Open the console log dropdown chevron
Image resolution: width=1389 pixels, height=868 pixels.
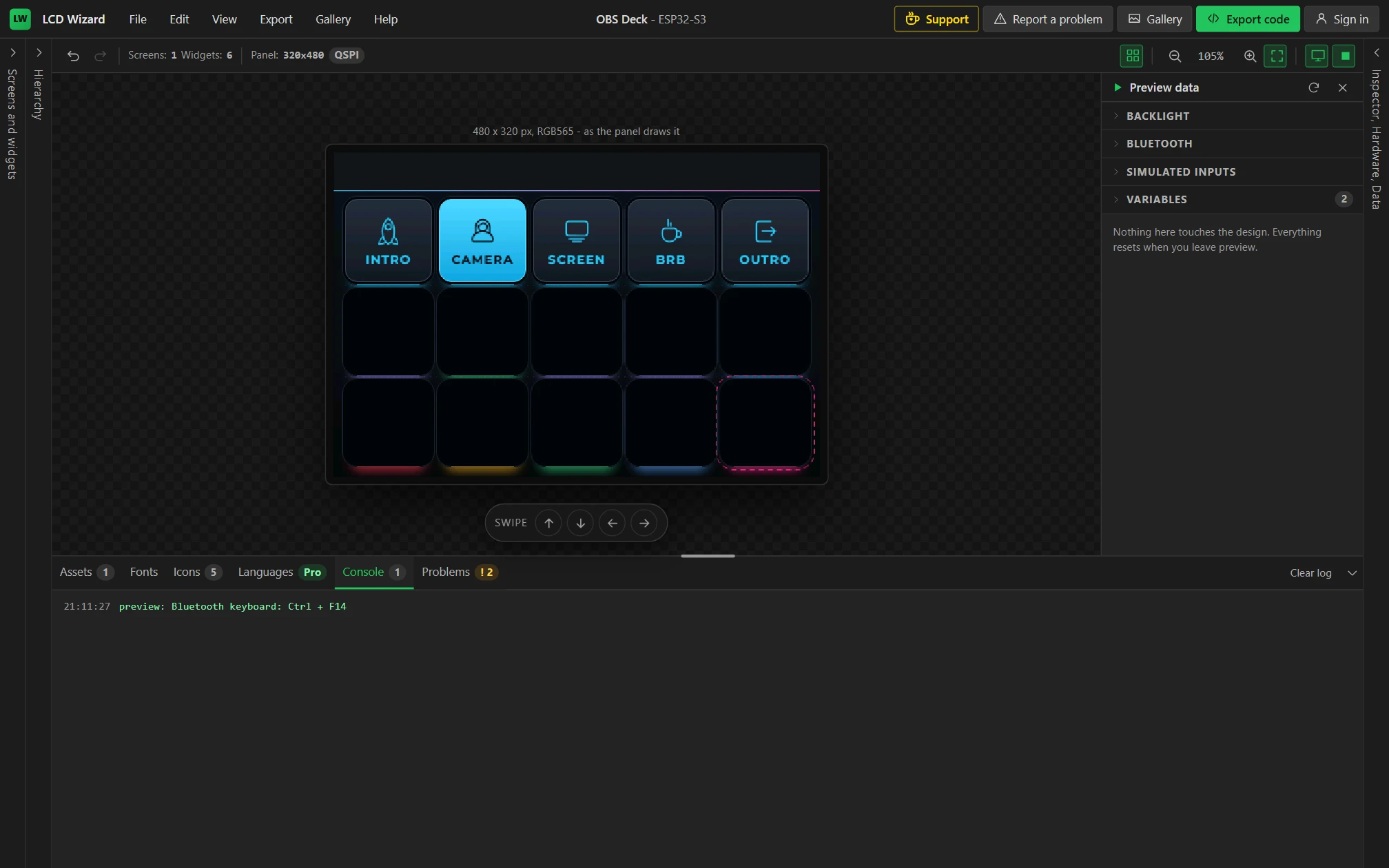(1352, 573)
